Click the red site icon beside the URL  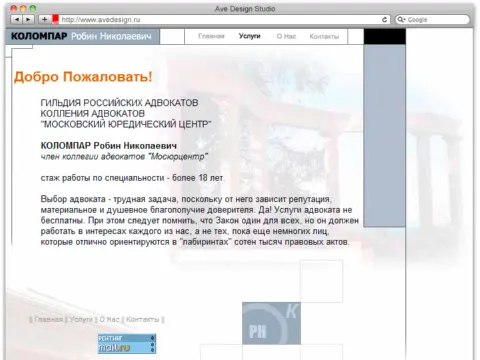(x=56, y=19)
